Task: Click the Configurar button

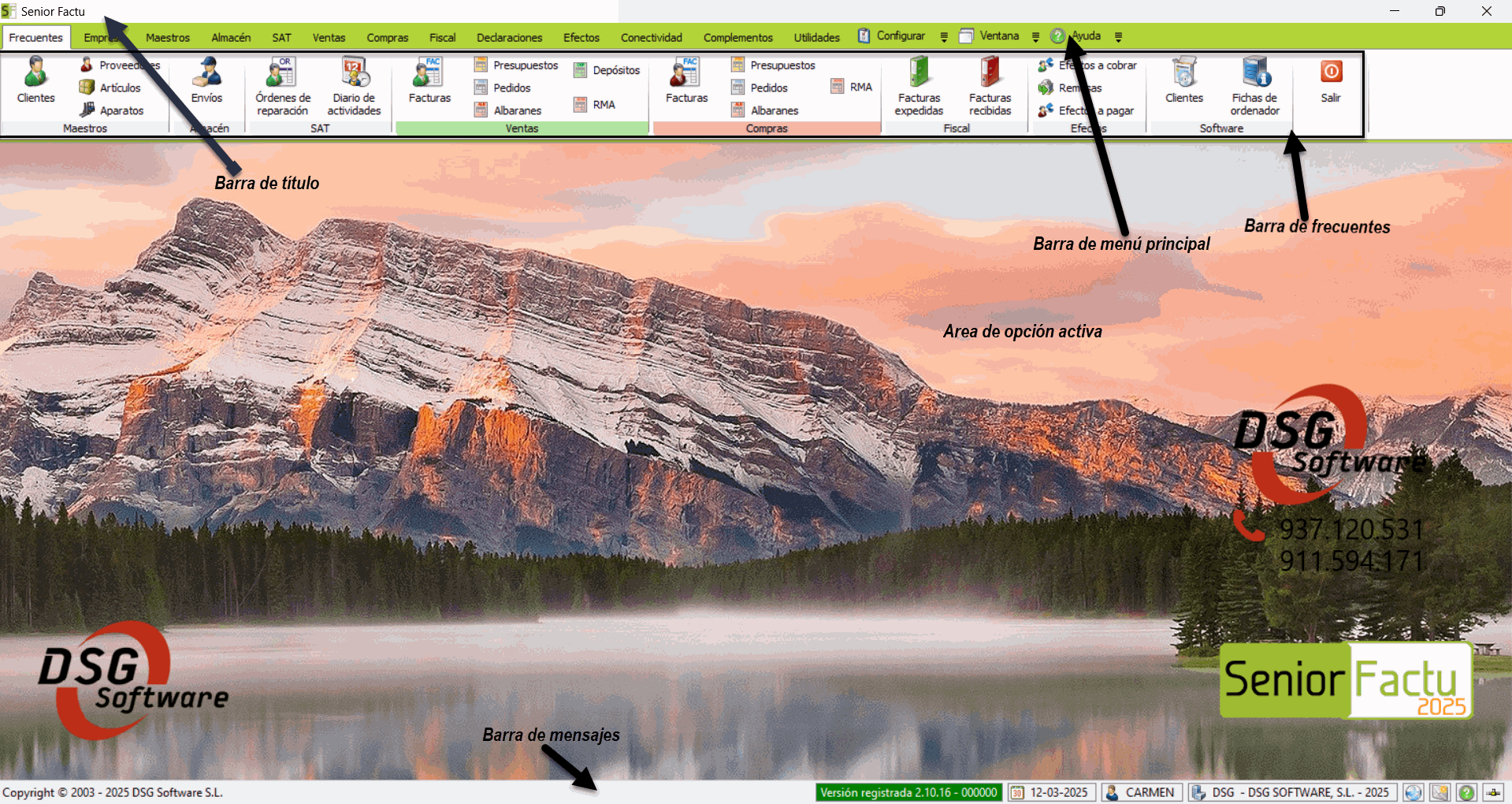Action: click(x=891, y=36)
